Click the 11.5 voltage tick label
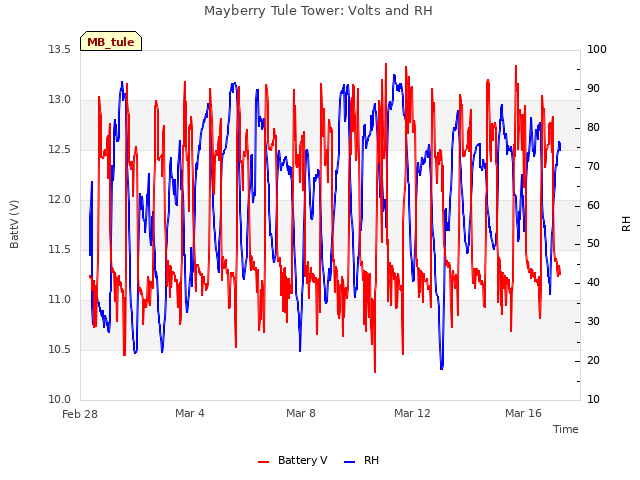 point(60,249)
